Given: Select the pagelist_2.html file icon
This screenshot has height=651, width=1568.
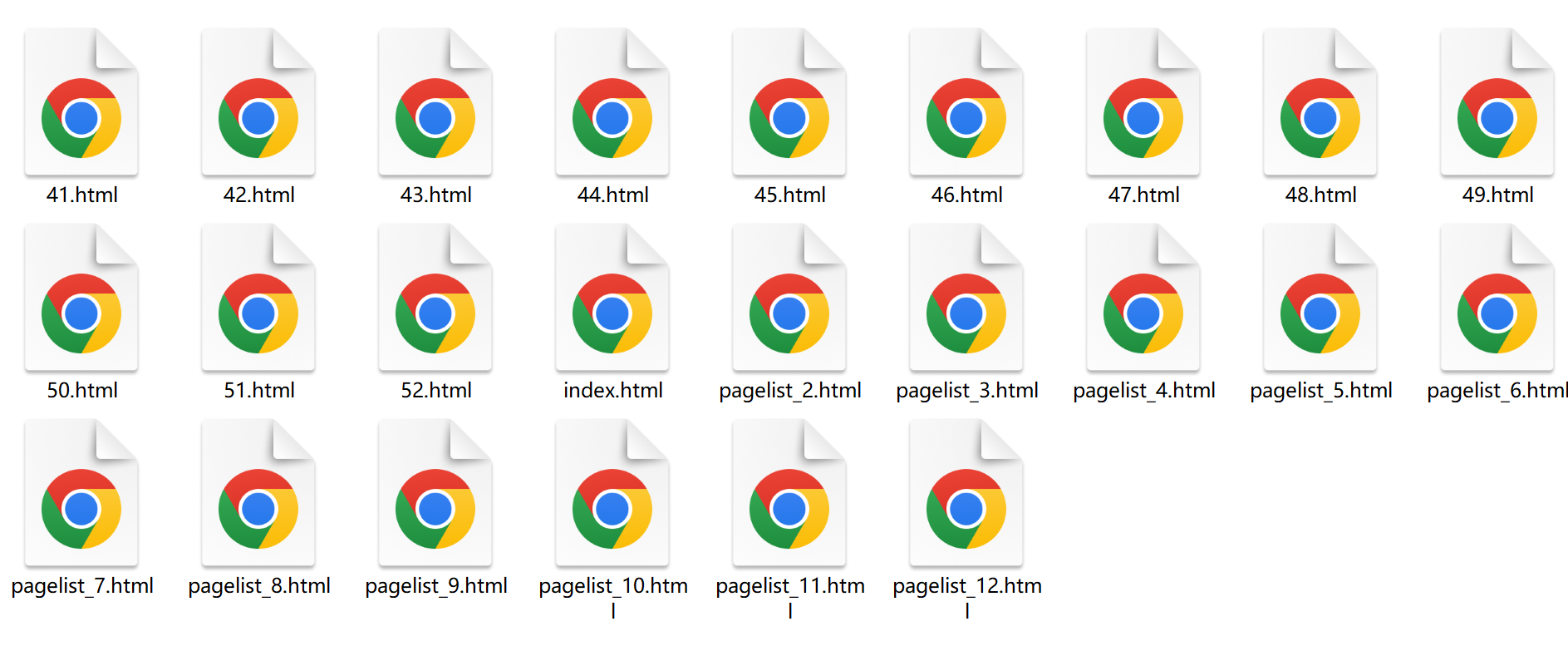Looking at the screenshot, I should coord(789,298).
